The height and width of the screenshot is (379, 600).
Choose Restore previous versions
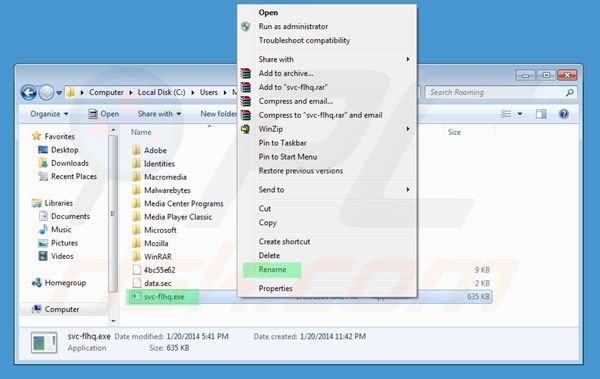click(x=301, y=171)
